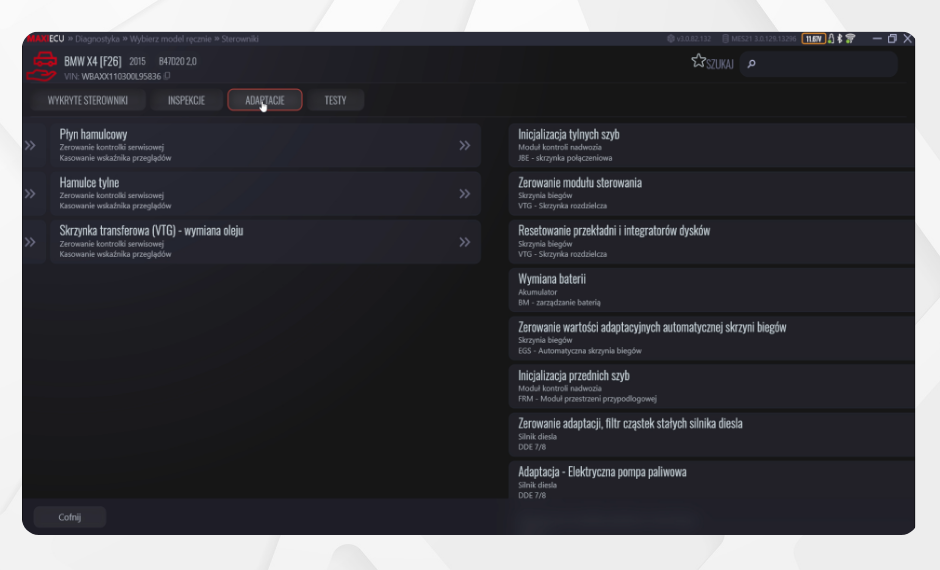Click the software version cube icon
The height and width of the screenshot is (570, 940).
pyautogui.click(x=671, y=38)
